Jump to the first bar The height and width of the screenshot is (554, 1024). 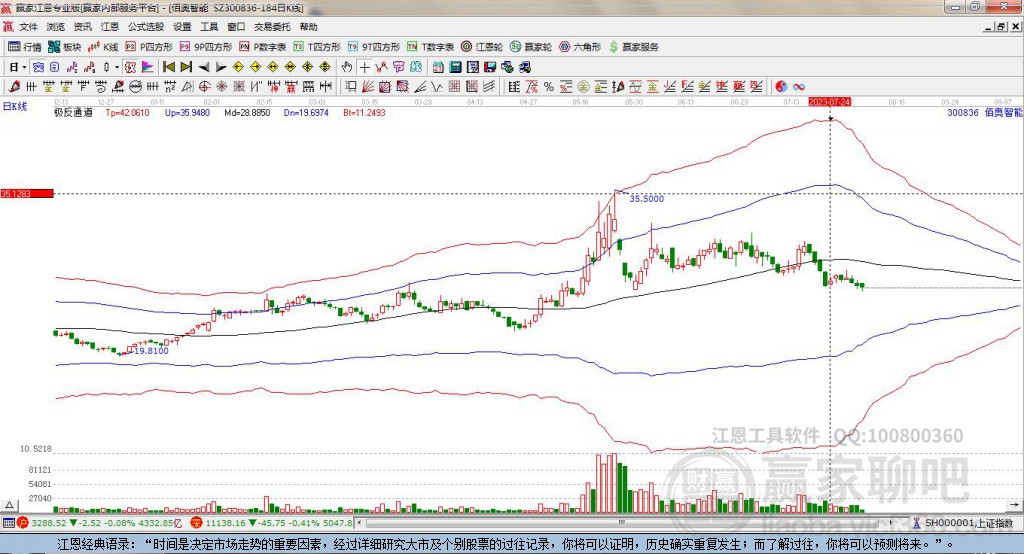coord(169,67)
